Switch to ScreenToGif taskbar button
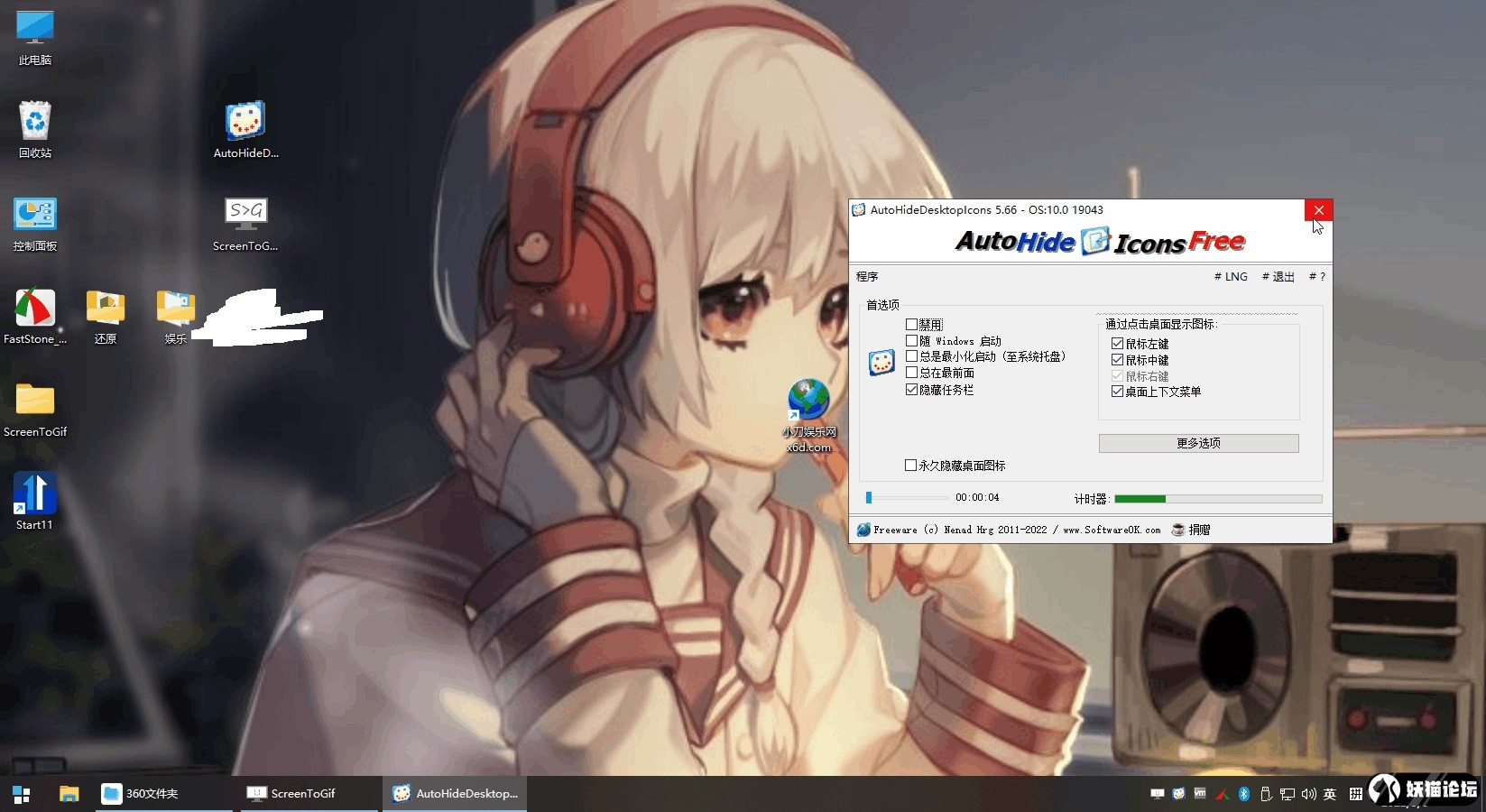This screenshot has height=812, width=1486. [309, 794]
